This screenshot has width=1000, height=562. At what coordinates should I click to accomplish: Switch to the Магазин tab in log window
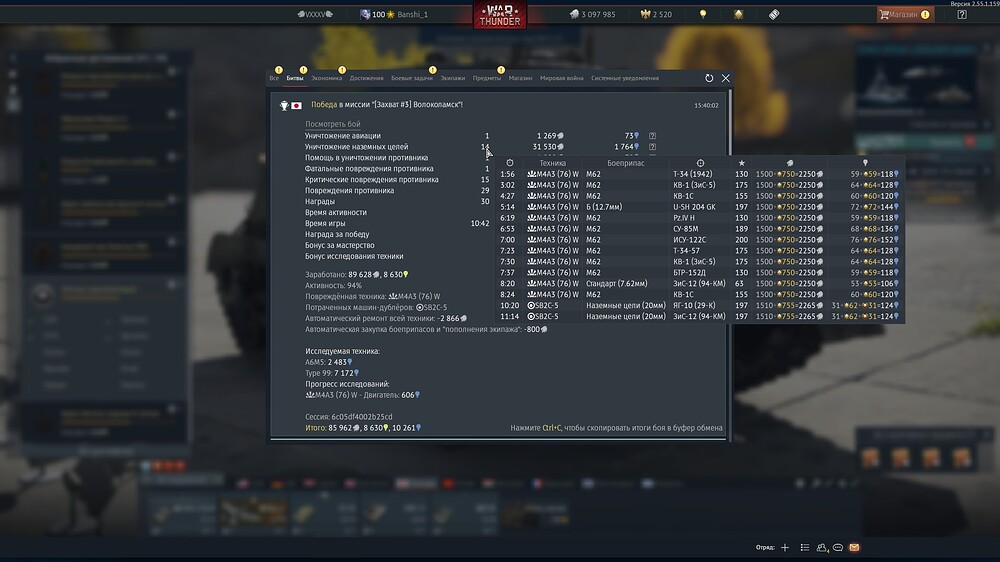[520, 78]
